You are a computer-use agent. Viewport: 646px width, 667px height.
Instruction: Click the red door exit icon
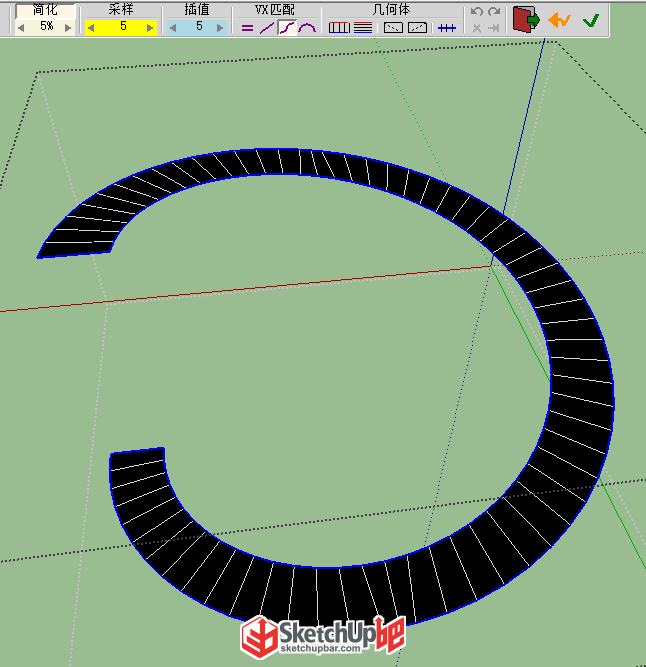526,20
